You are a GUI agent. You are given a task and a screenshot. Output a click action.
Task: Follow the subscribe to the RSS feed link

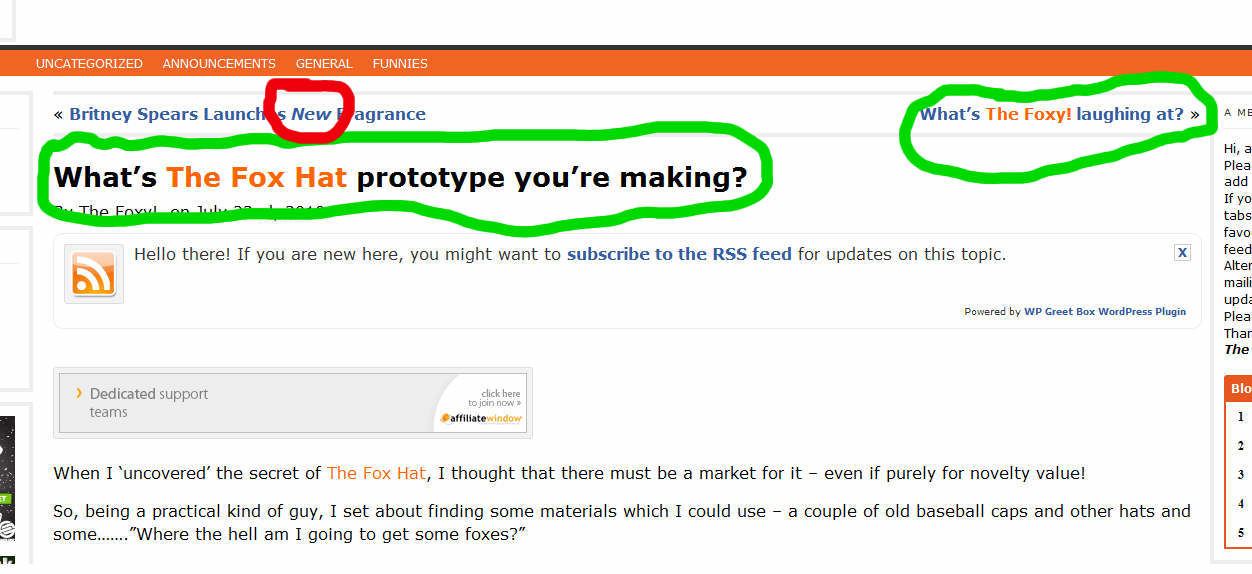679,254
